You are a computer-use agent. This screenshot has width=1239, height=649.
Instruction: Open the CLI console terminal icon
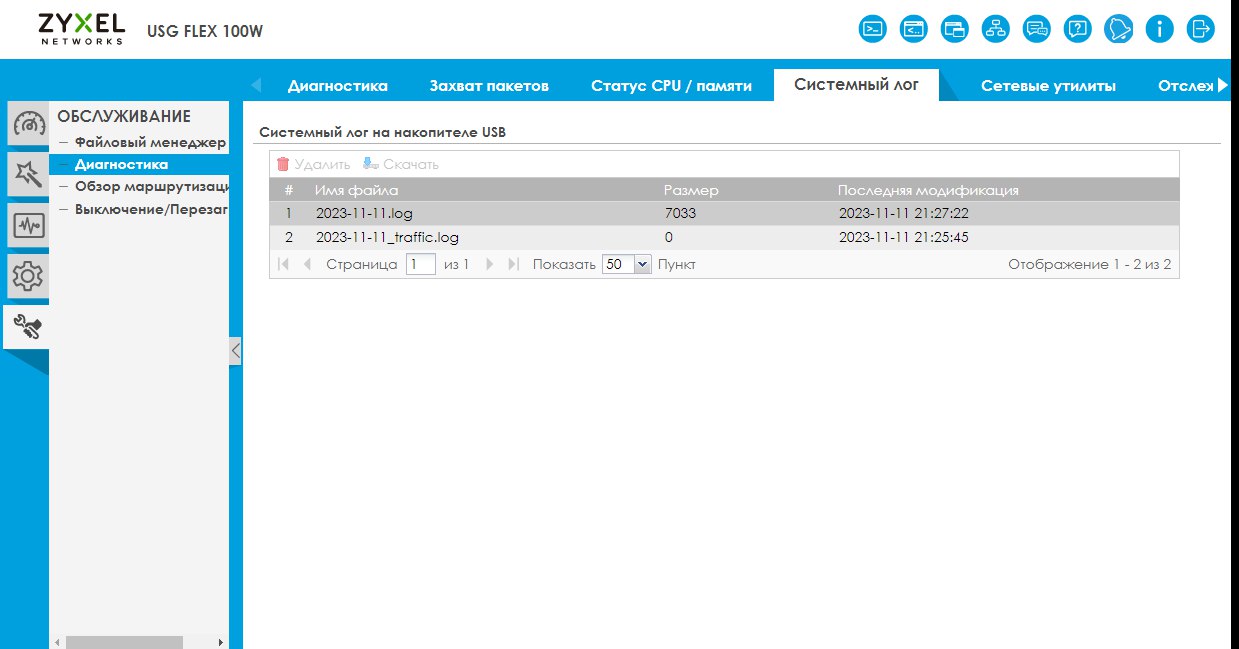[x=873, y=28]
